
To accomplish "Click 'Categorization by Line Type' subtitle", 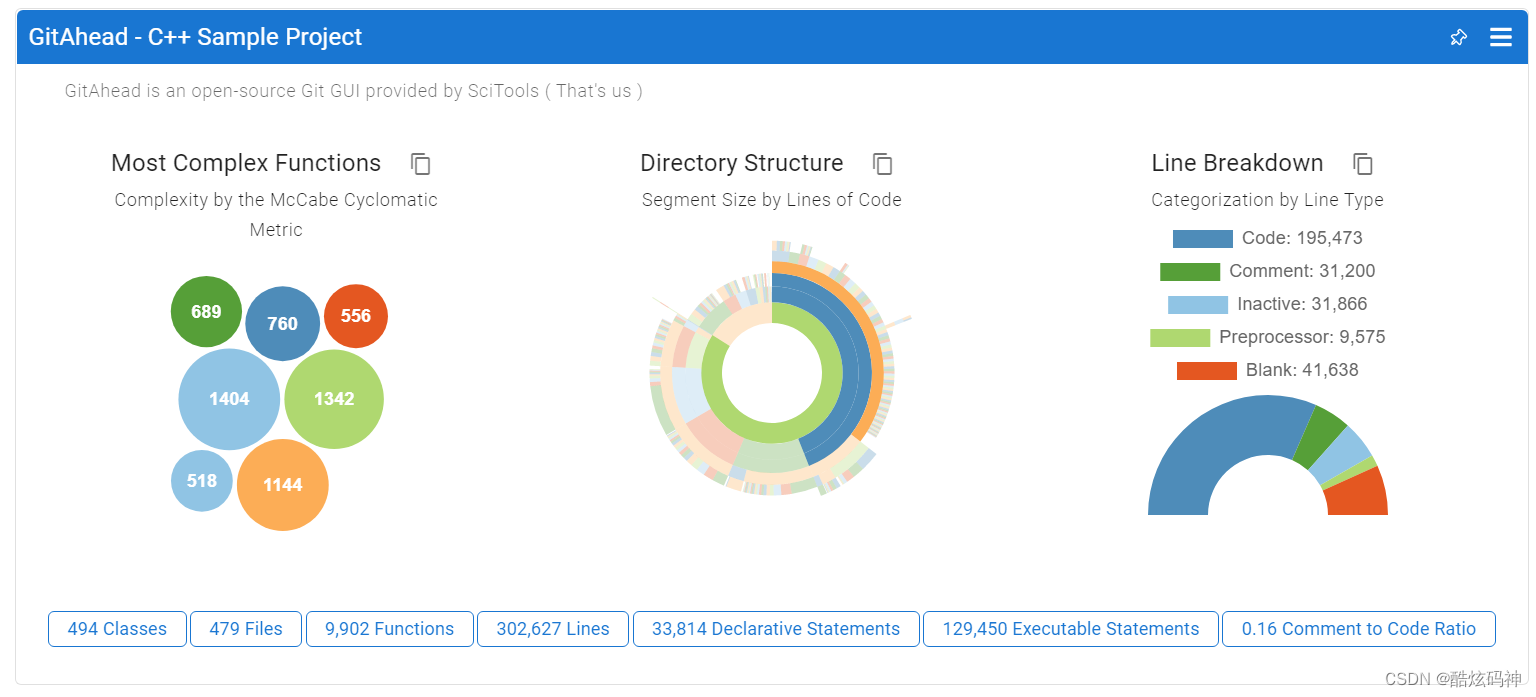I will click(1267, 200).
